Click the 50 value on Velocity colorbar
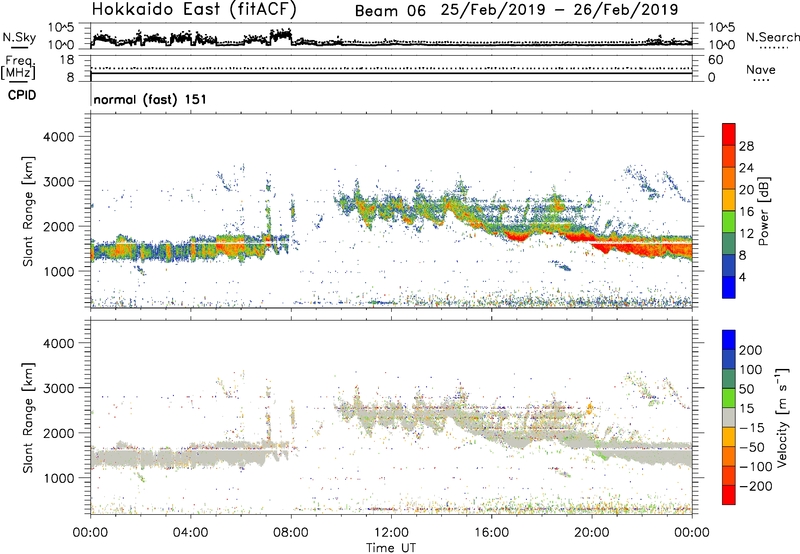The width and height of the screenshot is (800, 554). click(747, 389)
